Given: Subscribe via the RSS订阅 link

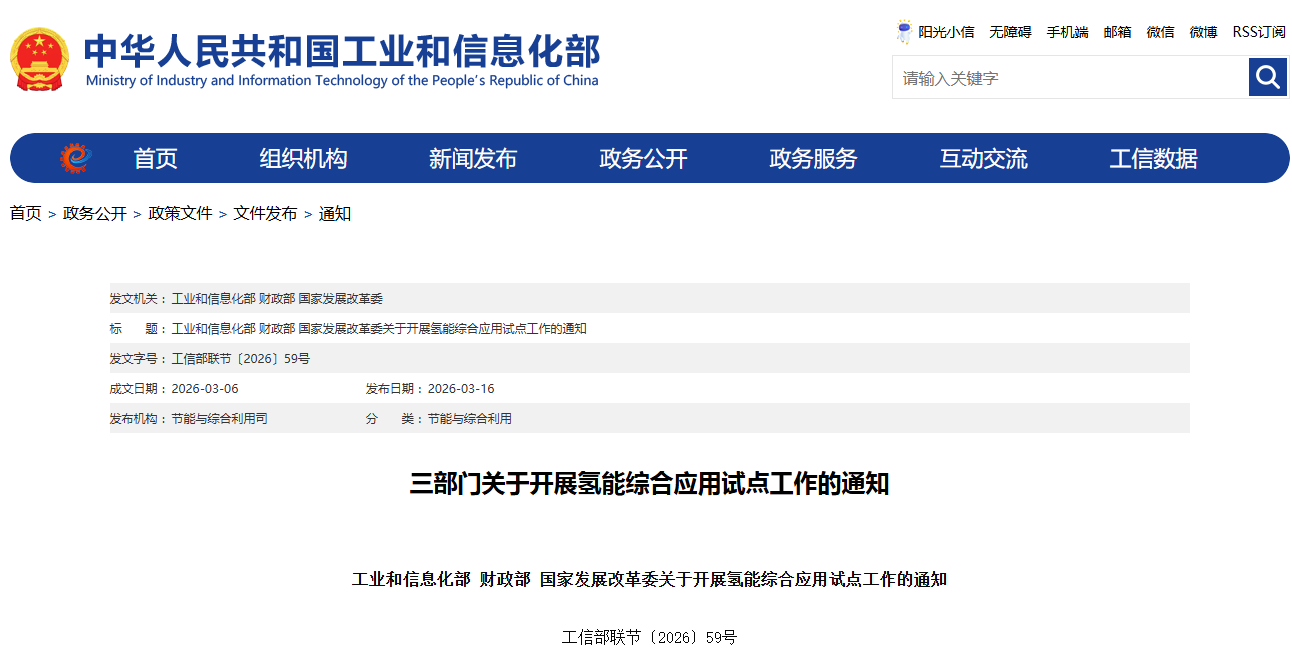Looking at the screenshot, I should (x=1258, y=32).
